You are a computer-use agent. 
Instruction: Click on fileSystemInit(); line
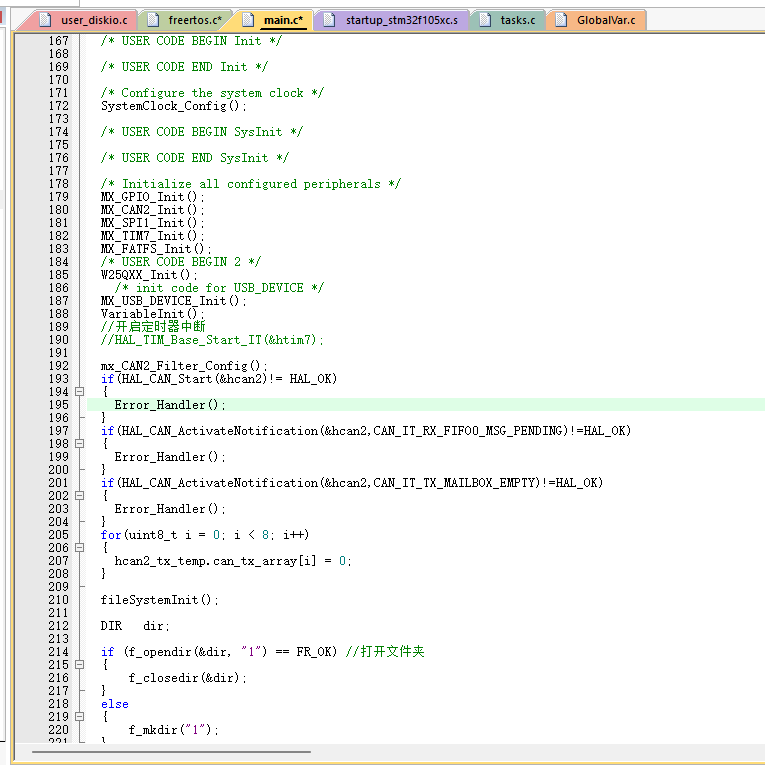click(159, 600)
